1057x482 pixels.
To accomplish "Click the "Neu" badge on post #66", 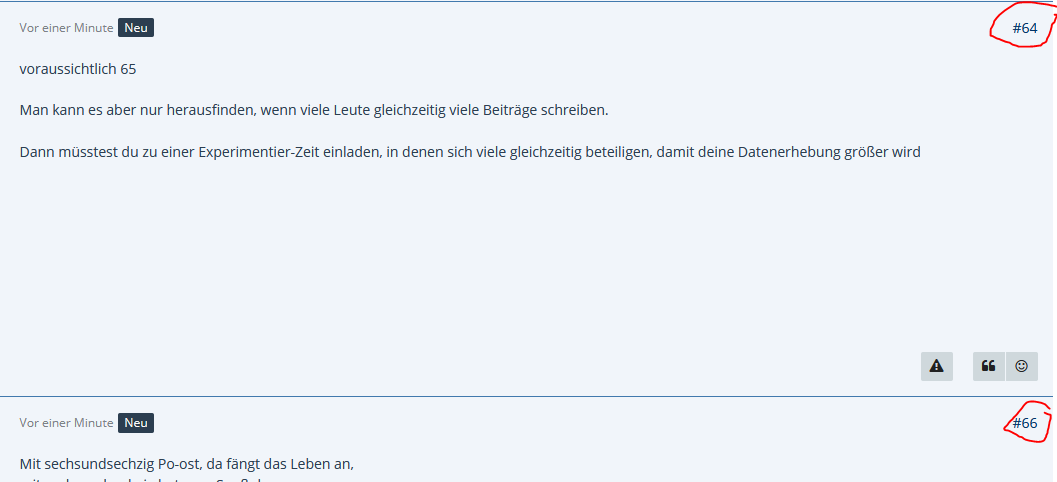I will coord(136,423).
